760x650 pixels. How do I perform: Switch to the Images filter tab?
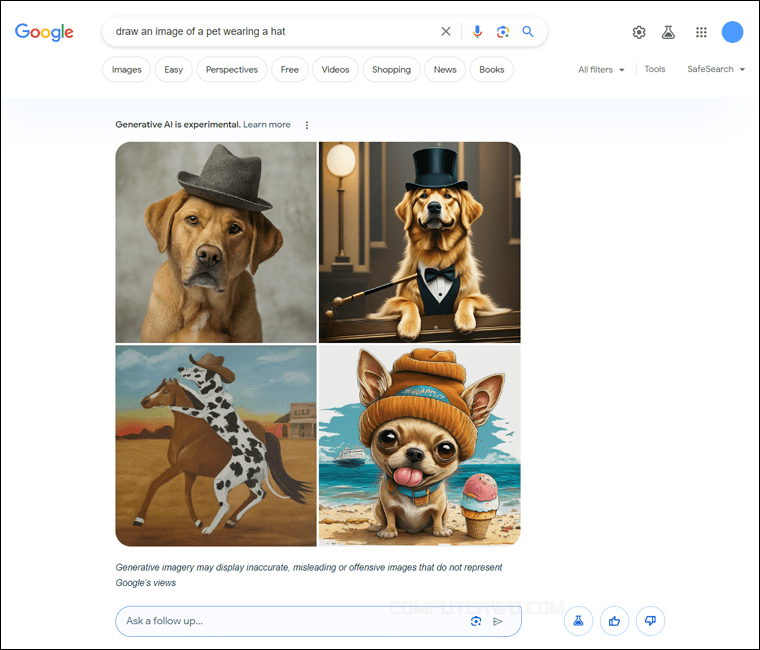click(127, 69)
